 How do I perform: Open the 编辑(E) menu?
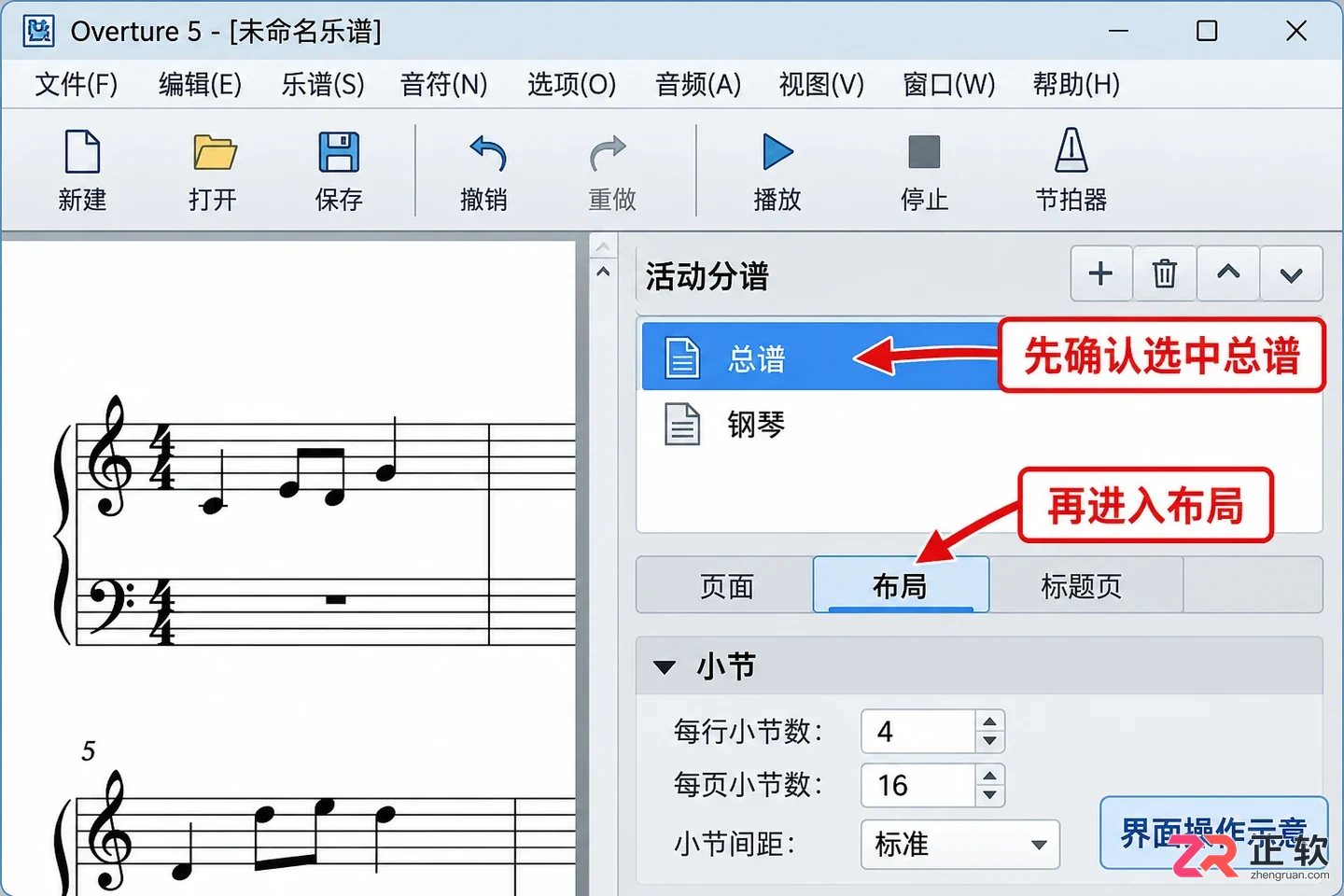tap(200, 84)
